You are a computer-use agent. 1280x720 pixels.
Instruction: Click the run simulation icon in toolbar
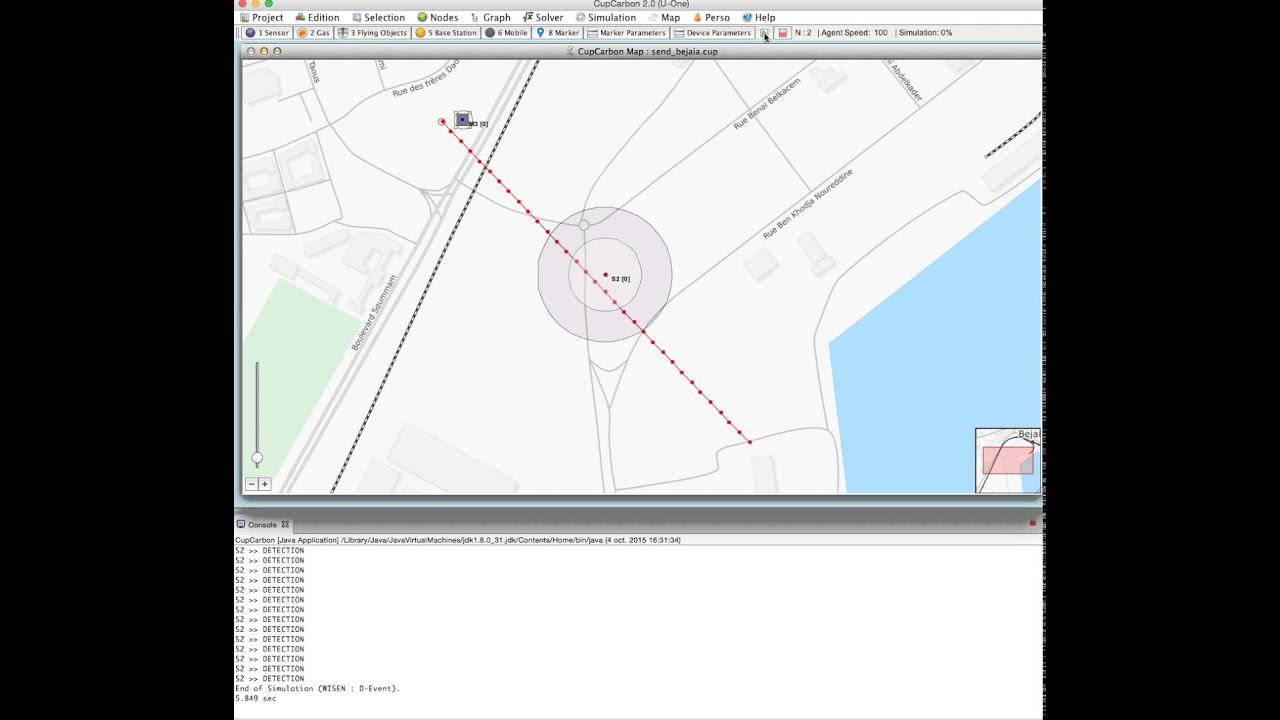pyautogui.click(x=763, y=33)
